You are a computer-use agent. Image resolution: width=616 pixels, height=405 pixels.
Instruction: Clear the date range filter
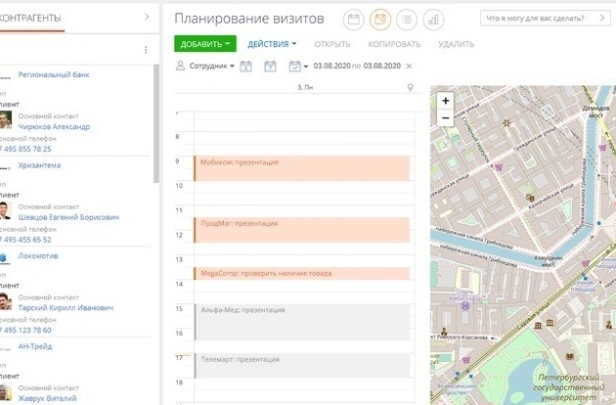(408, 66)
